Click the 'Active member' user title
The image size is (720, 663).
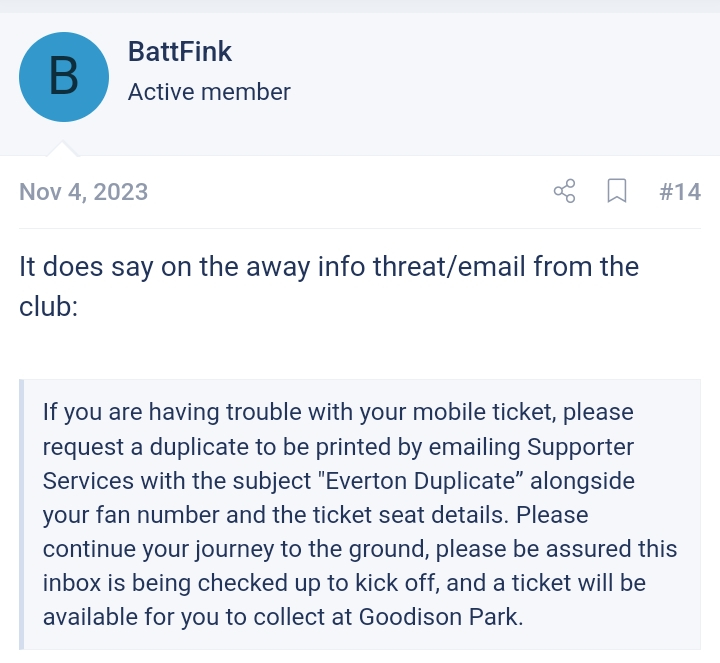coord(209,92)
